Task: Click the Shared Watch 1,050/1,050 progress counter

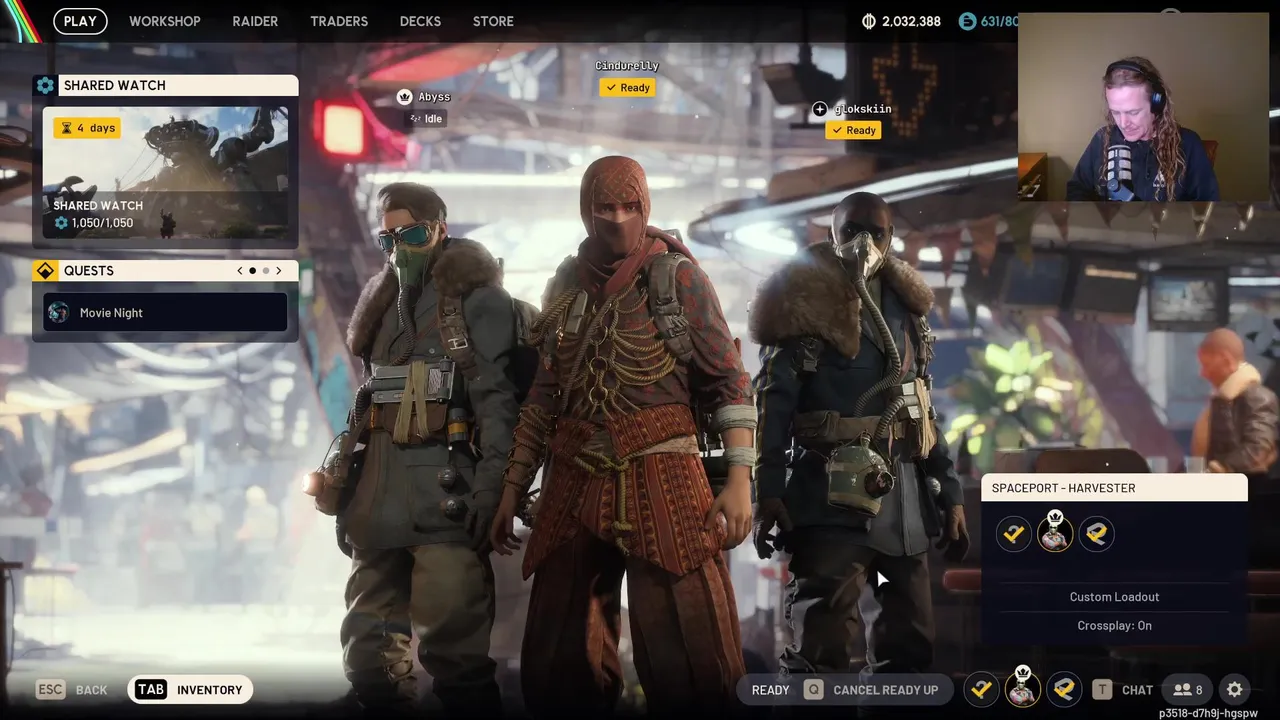Action: pos(94,223)
